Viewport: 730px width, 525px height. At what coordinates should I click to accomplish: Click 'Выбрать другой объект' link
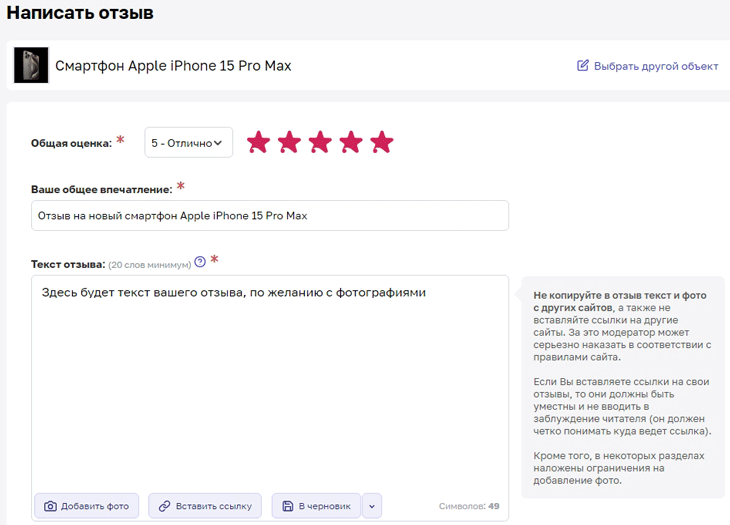point(656,66)
